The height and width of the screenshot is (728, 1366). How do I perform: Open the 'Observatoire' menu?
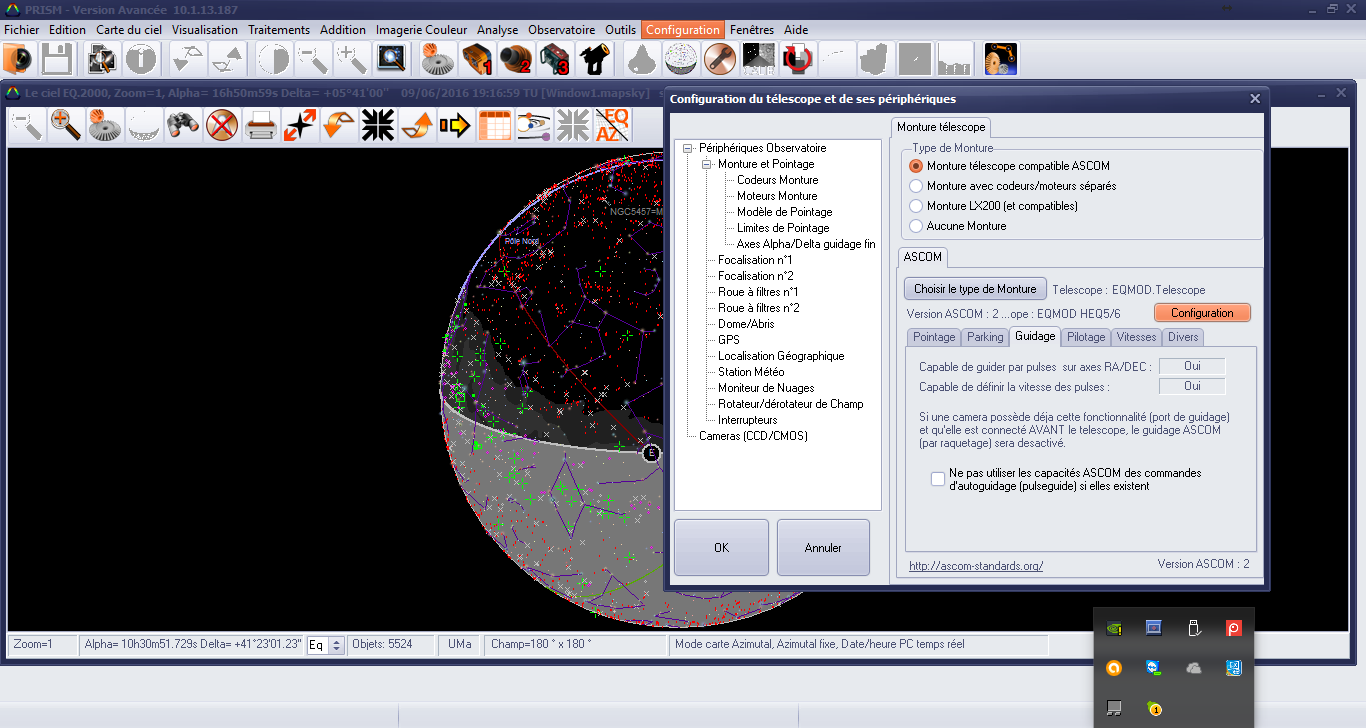pos(561,30)
